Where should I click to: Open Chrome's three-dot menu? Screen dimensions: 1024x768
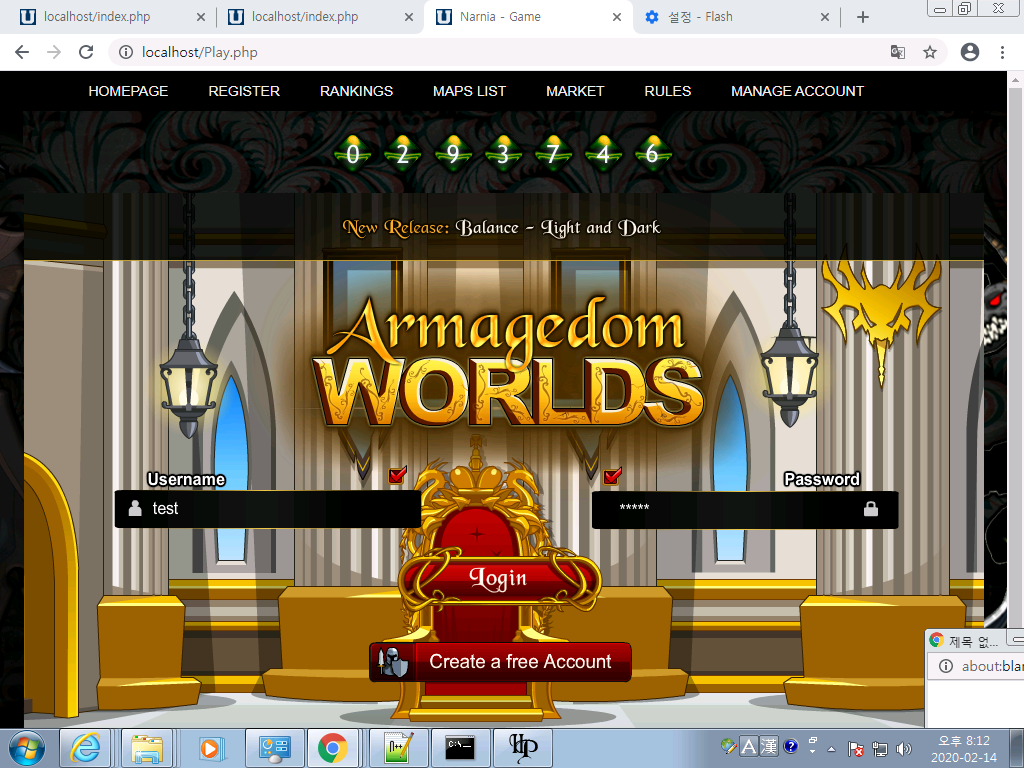click(1002, 52)
